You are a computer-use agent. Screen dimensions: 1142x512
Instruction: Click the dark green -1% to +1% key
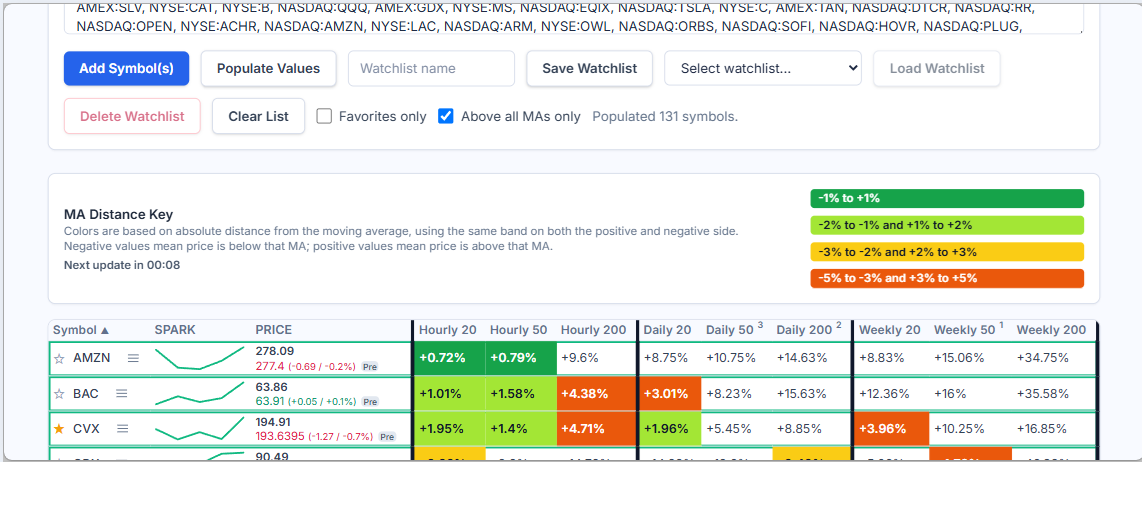point(947,198)
